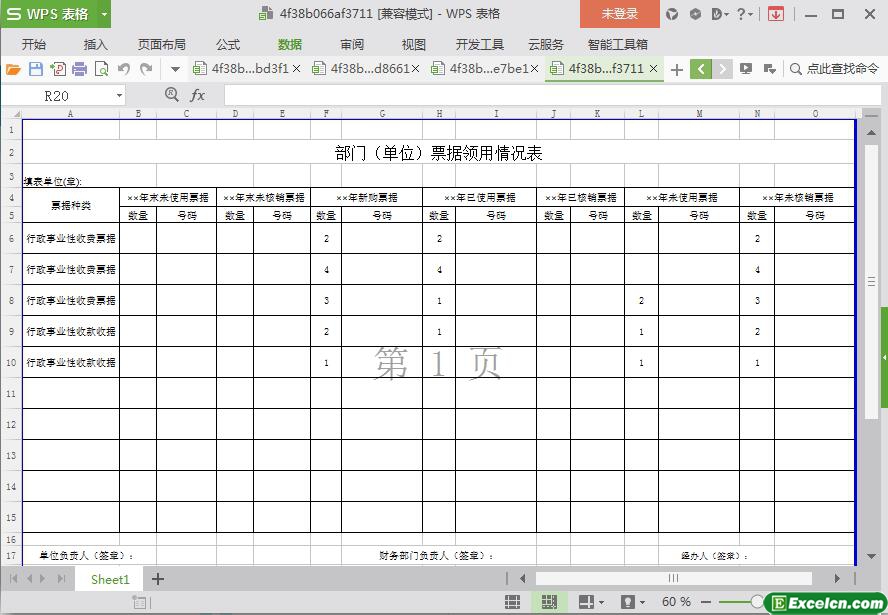Select the Sheet1 worksheet tab
Image resolution: width=888 pixels, height=615 pixels.
(x=110, y=579)
